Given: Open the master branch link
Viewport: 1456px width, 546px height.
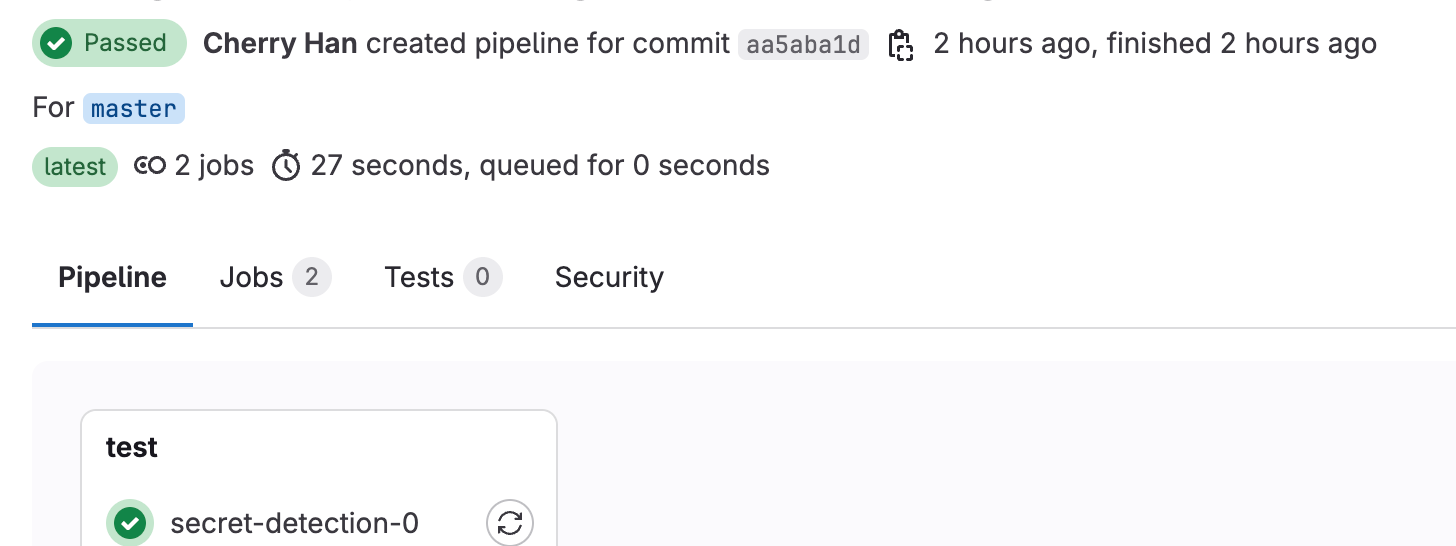Looking at the screenshot, I should [x=133, y=108].
